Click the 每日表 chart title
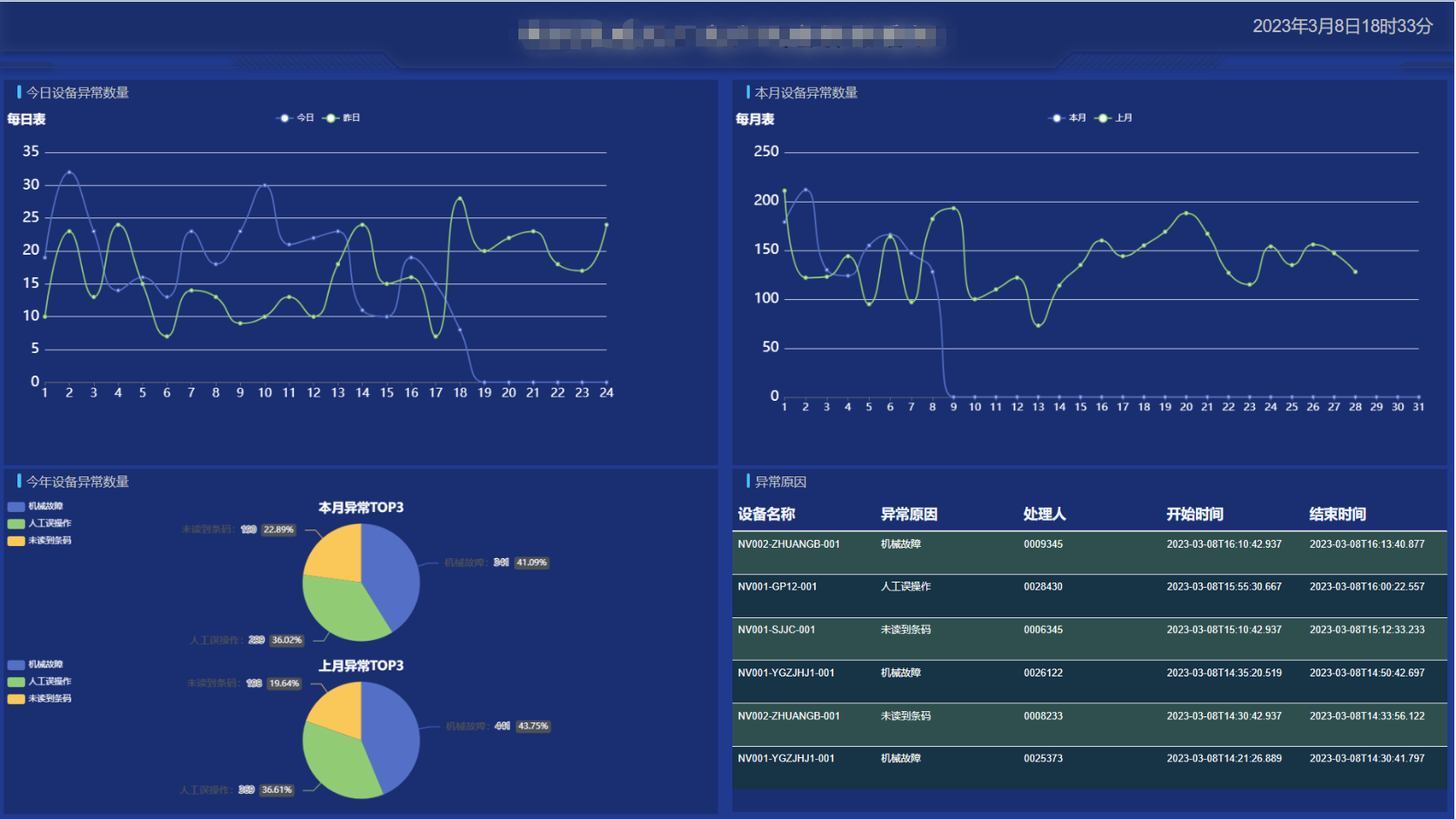The image size is (1456, 819). tap(26, 119)
